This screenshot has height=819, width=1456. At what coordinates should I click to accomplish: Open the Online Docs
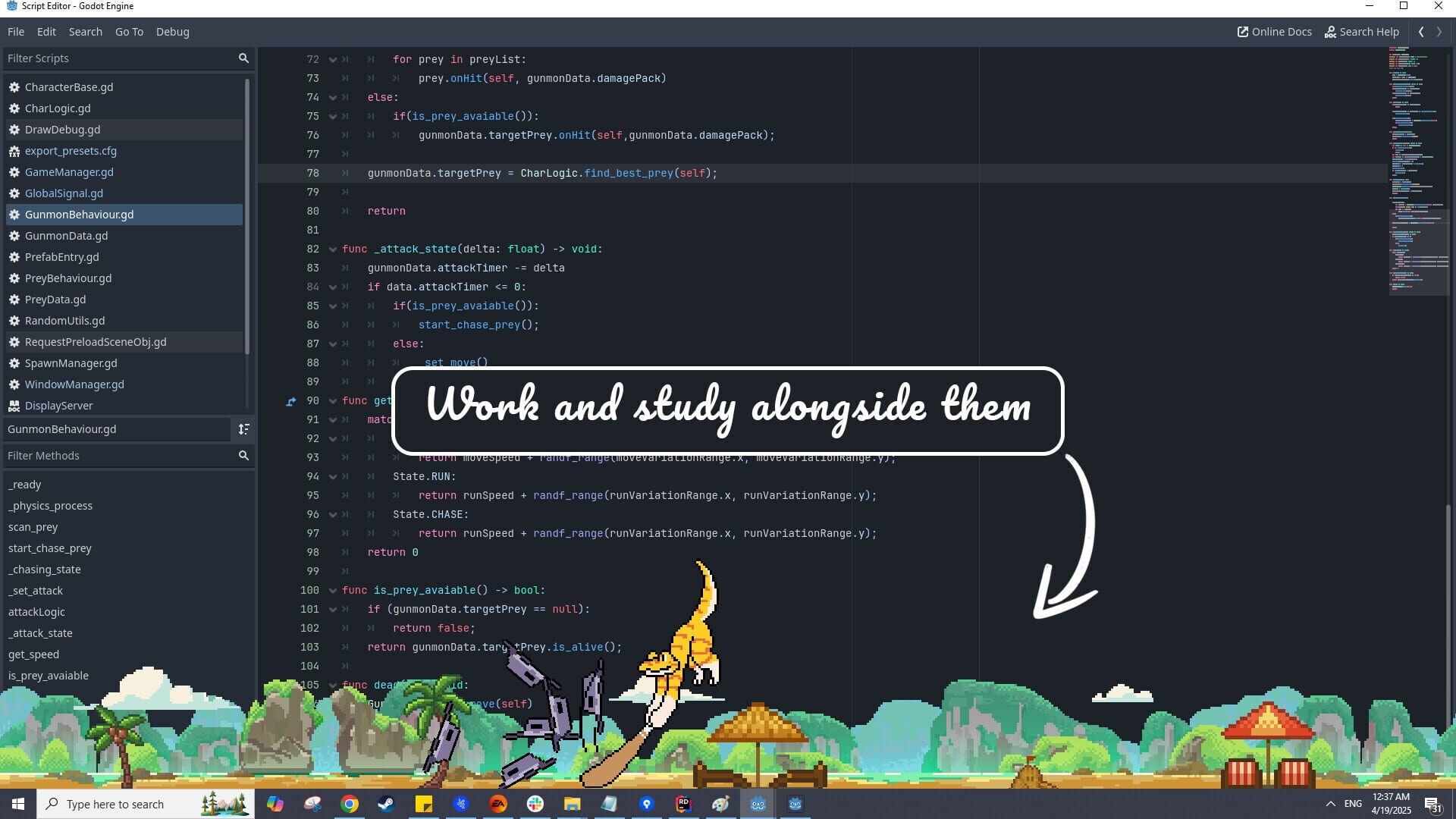click(1274, 32)
